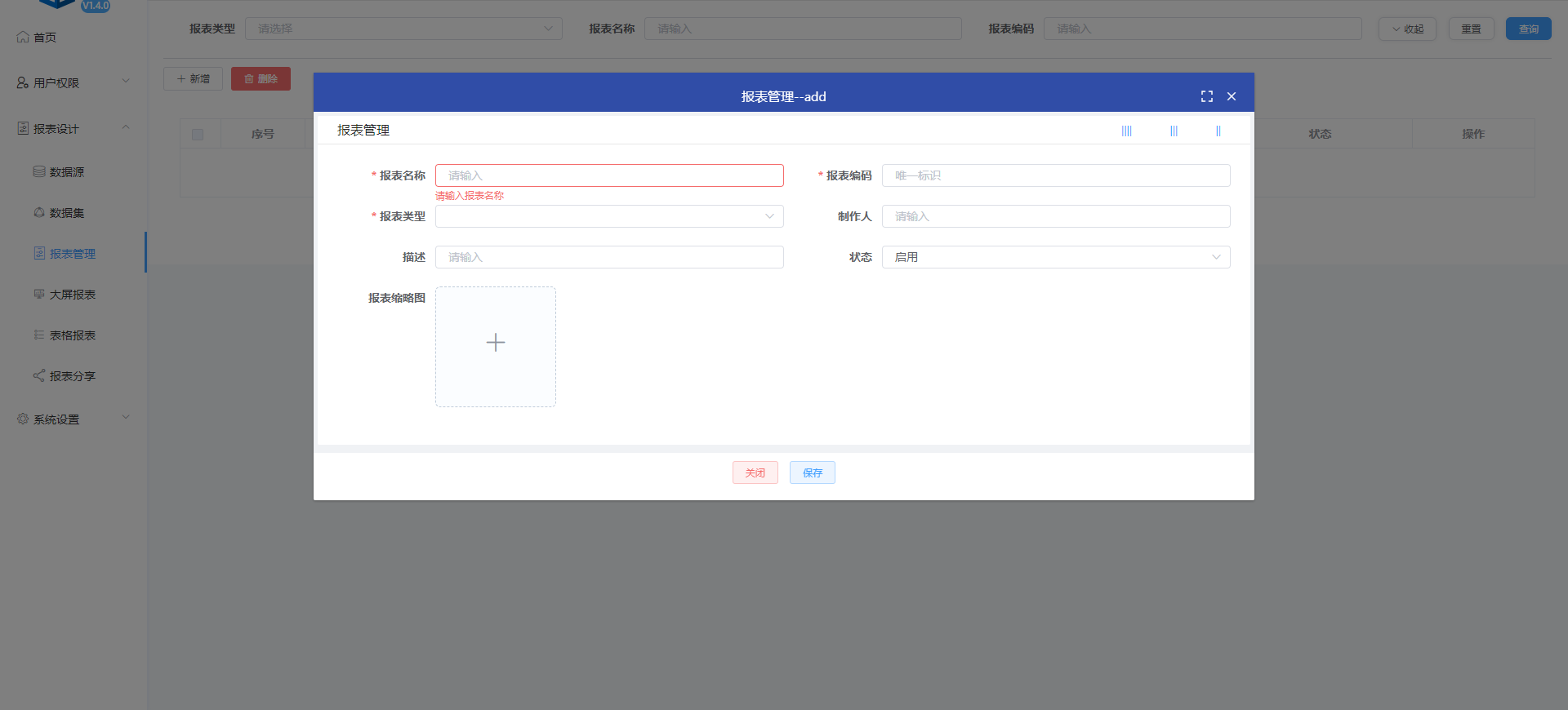Click the 数据源 database icon
1568x710 pixels.
click(x=39, y=171)
